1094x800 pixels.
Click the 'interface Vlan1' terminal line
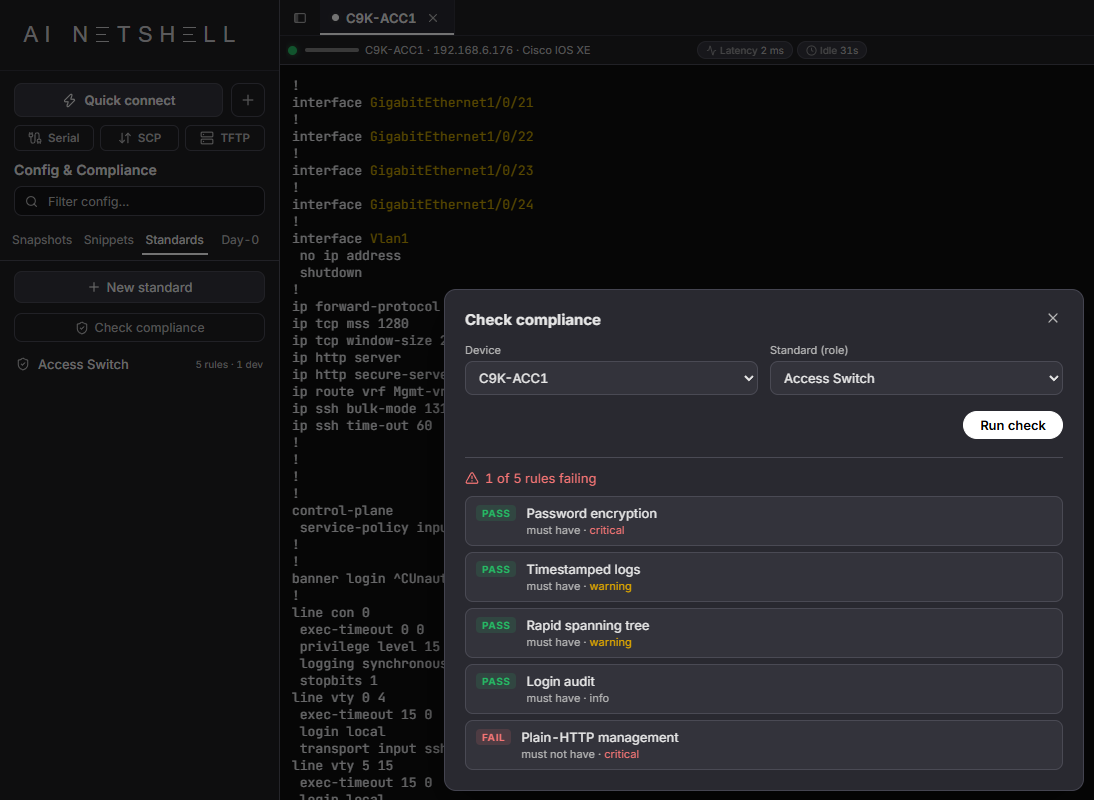coord(350,239)
